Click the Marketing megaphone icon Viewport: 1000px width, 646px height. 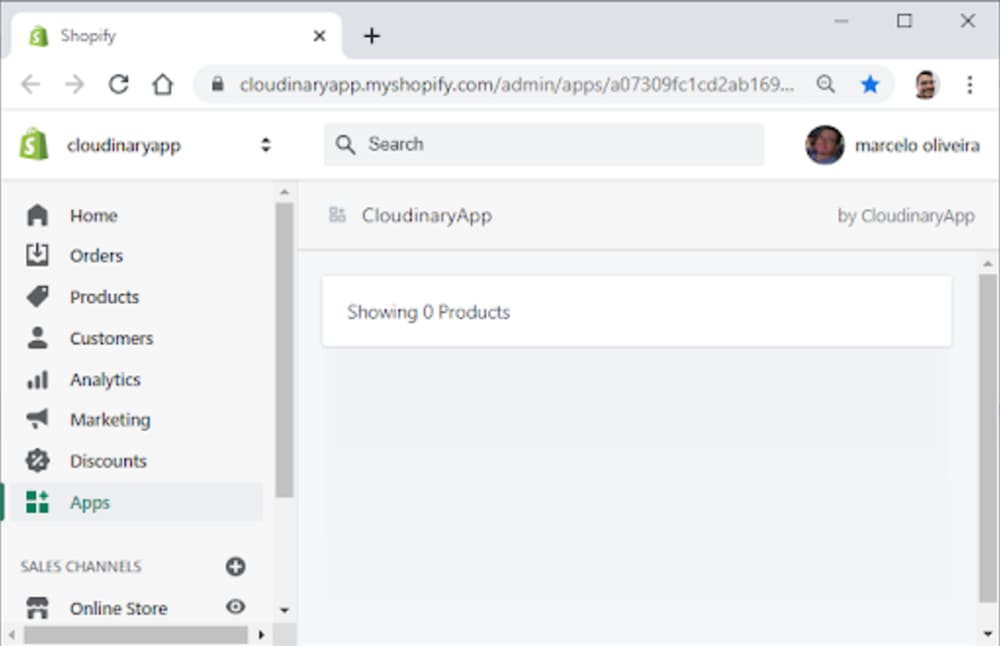[37, 419]
